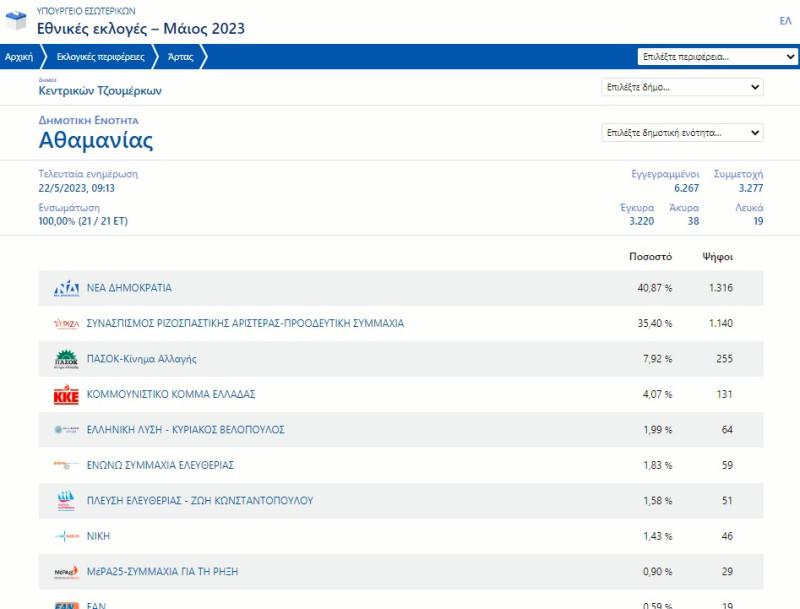This screenshot has height=609, width=800.
Task: Click the ΝΕΑ ΔΗΜΟΚΡΑΤΙΑ party name
Action: point(129,288)
